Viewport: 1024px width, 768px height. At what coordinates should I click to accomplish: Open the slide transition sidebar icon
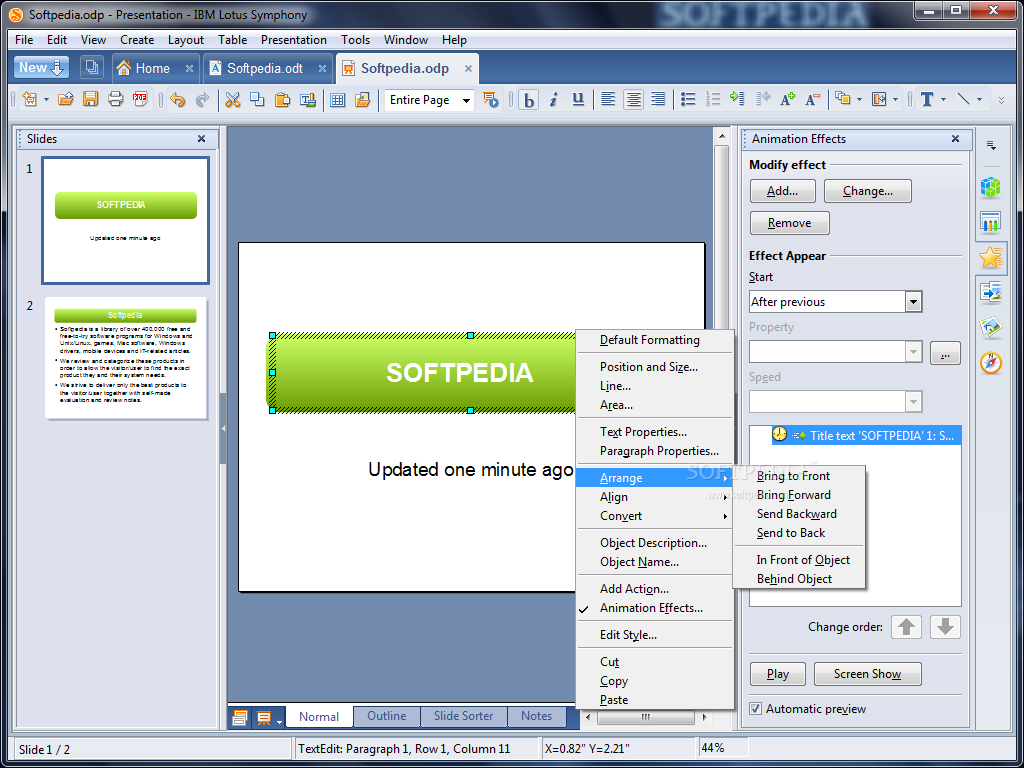coord(991,292)
